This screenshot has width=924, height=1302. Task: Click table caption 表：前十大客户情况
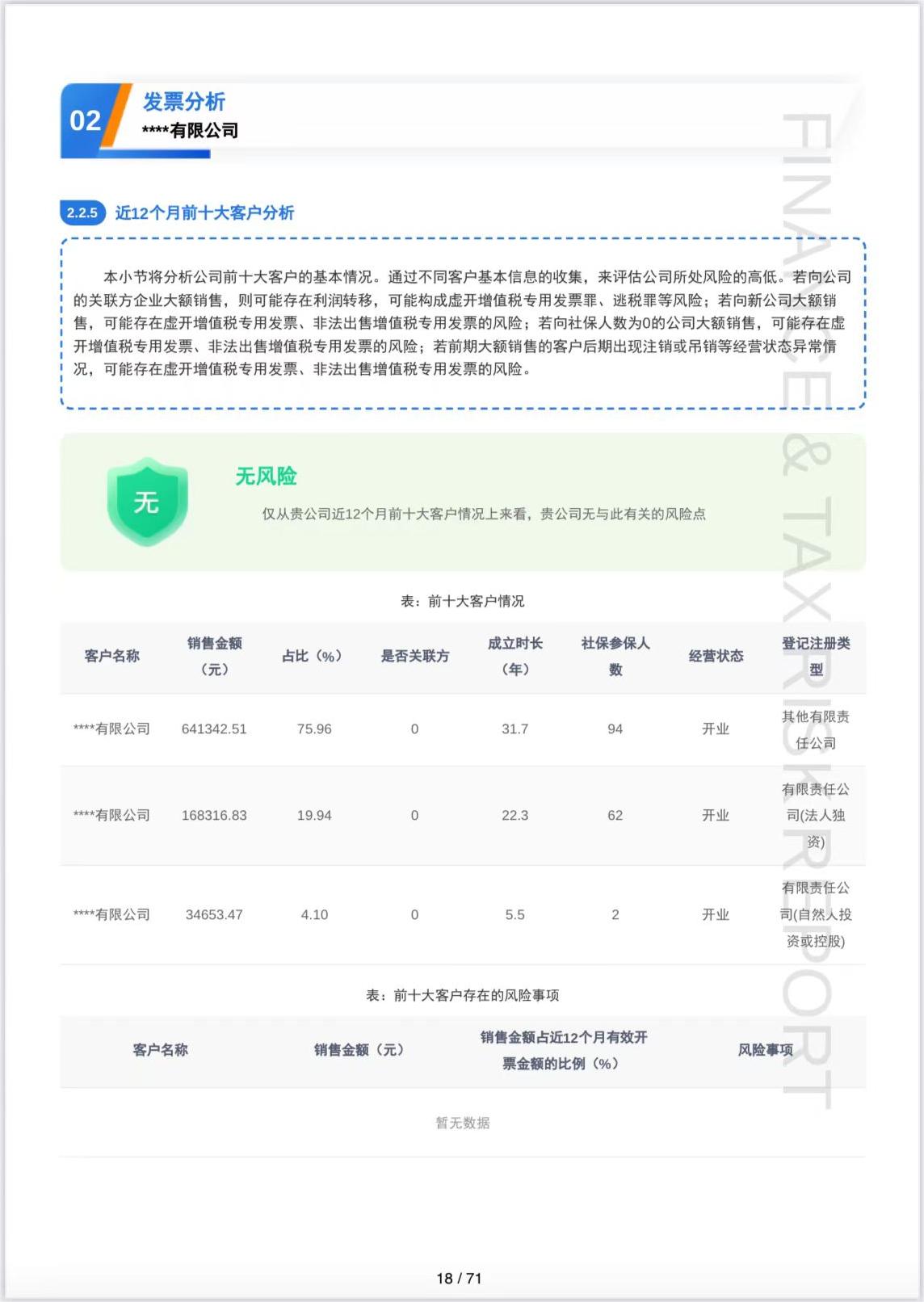pyautogui.click(x=462, y=601)
